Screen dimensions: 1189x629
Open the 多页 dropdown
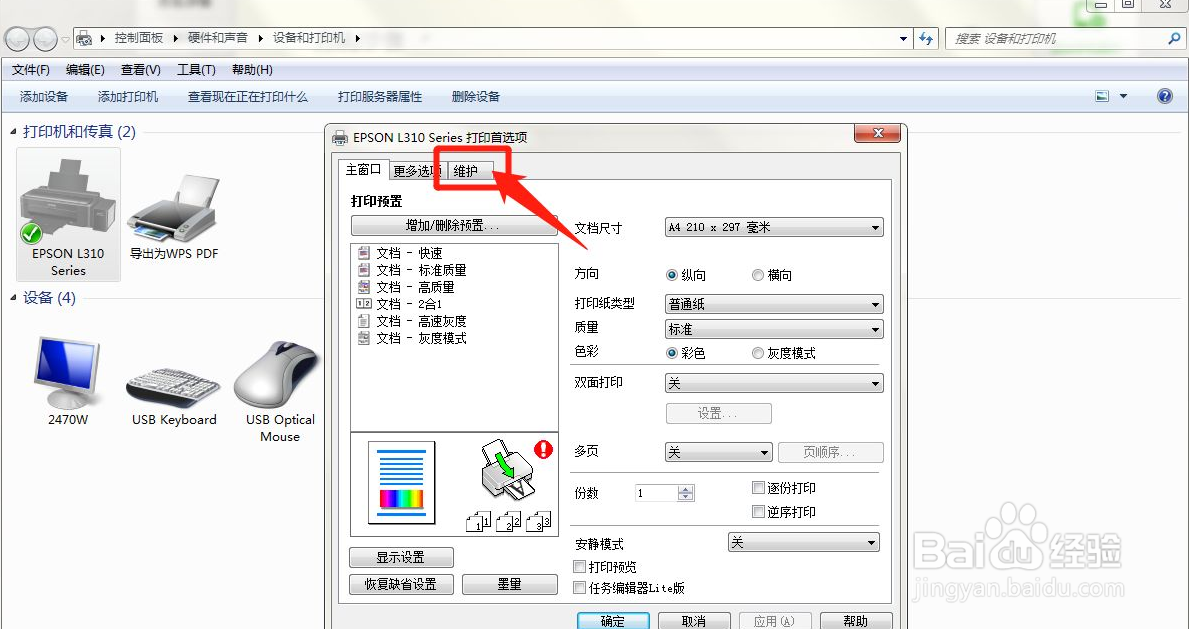point(718,452)
